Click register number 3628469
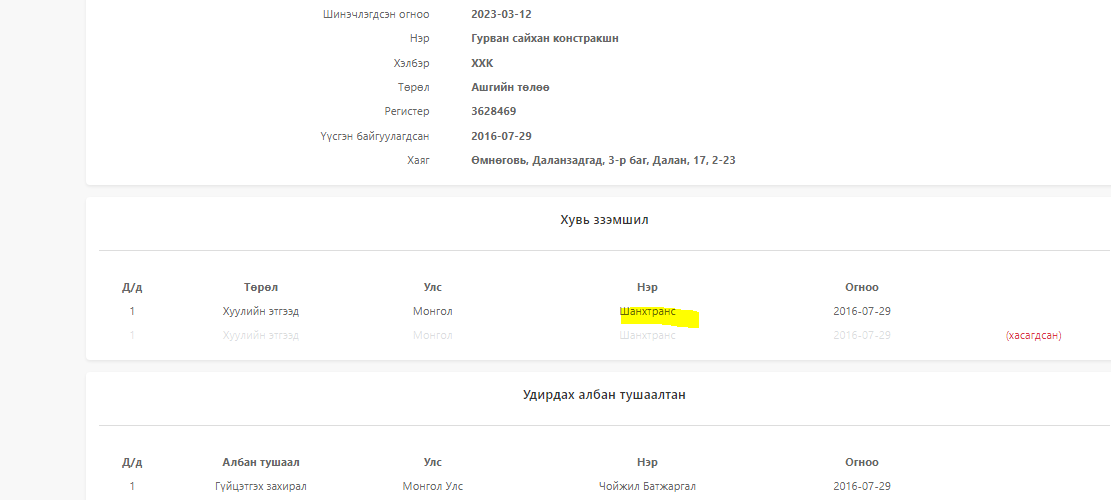Image resolution: width=1111 pixels, height=500 pixels. click(494, 111)
